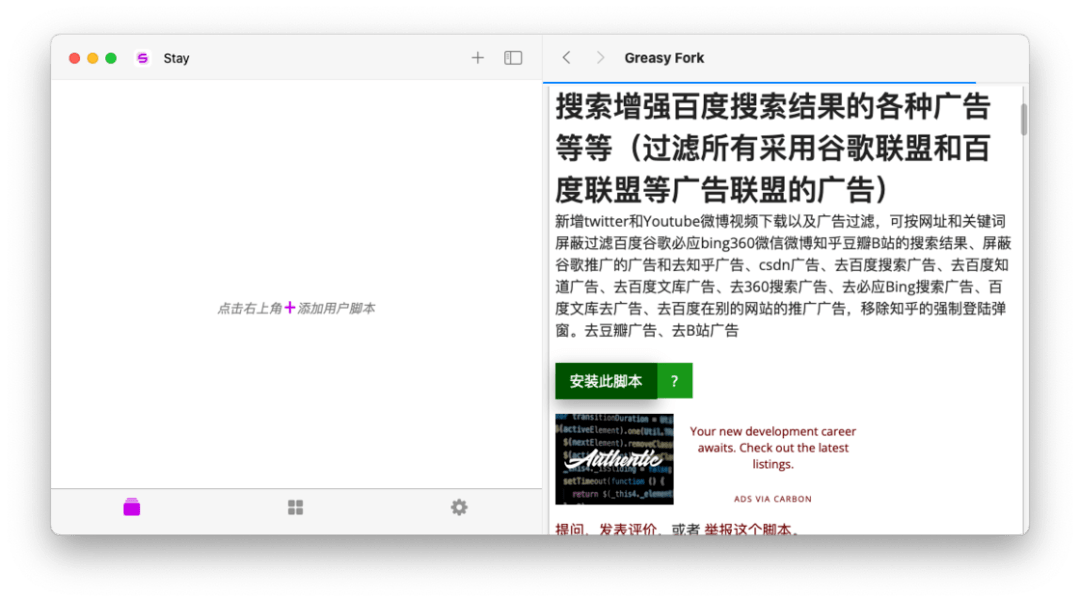Click the script title heading 搜索增强百度搜索结果
The image size is (1080, 602).
pyautogui.click(x=773, y=148)
